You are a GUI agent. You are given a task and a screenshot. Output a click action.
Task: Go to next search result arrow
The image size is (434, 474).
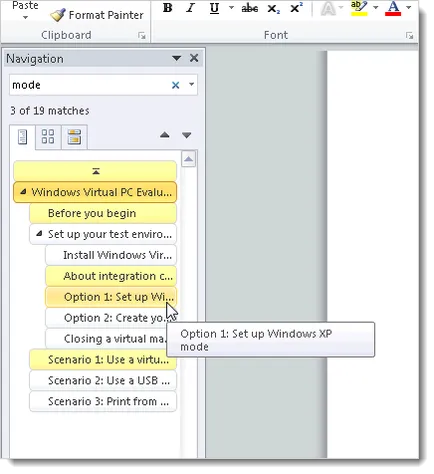click(186, 135)
